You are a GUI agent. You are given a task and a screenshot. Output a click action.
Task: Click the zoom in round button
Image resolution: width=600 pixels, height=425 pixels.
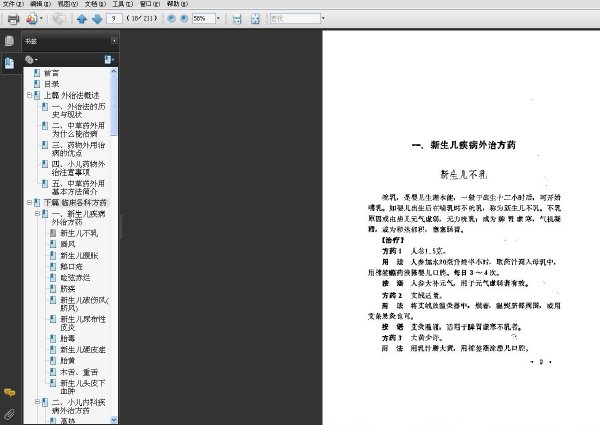[184, 18]
